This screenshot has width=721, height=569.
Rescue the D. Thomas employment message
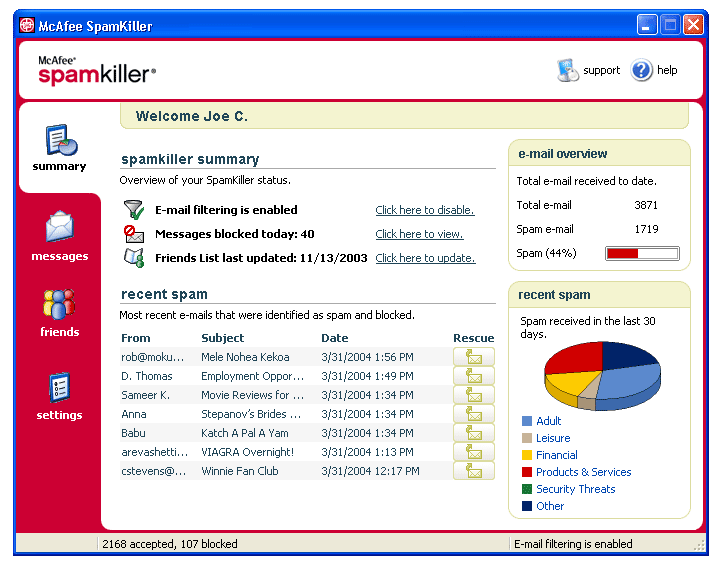[x=474, y=376]
